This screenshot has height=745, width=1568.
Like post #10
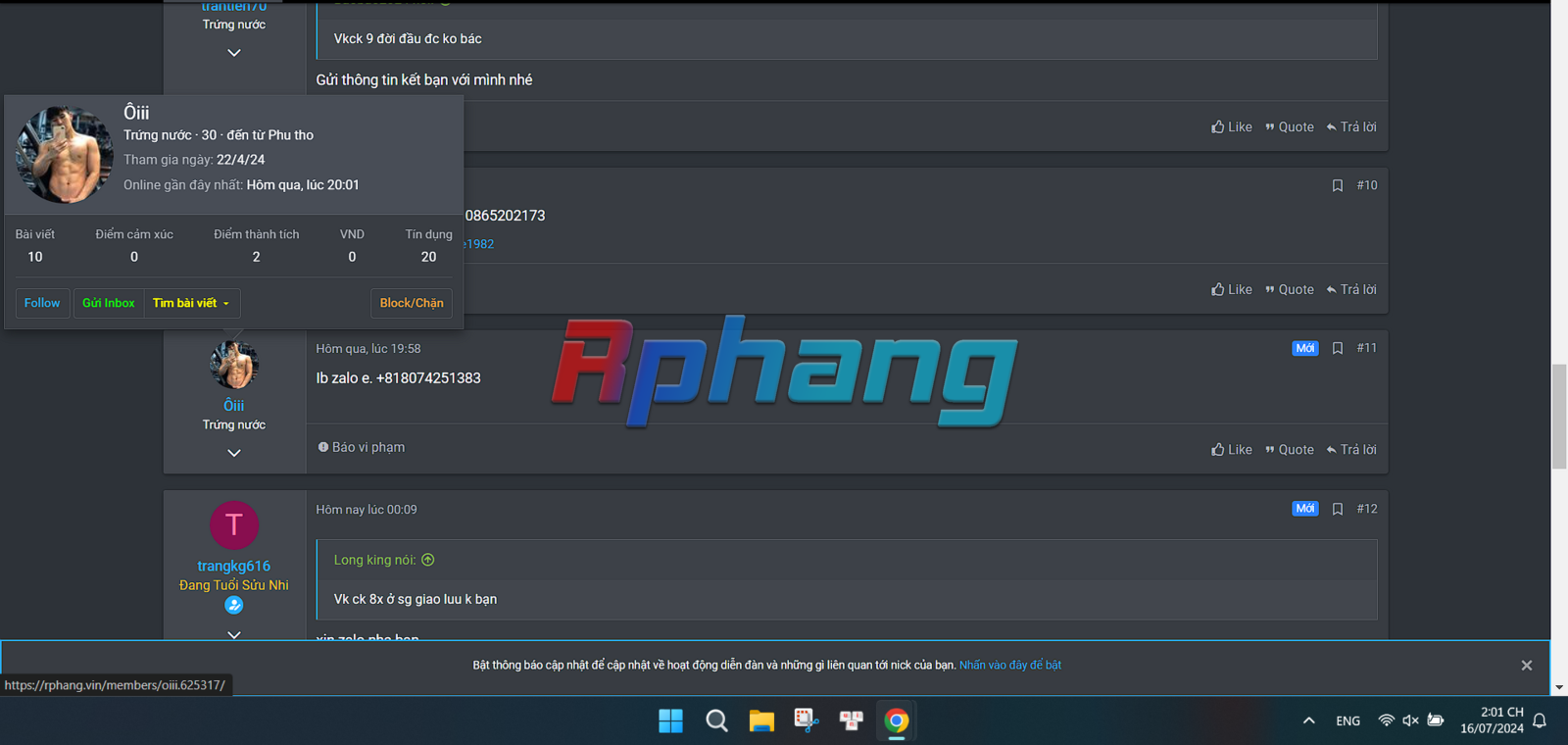[1232, 289]
